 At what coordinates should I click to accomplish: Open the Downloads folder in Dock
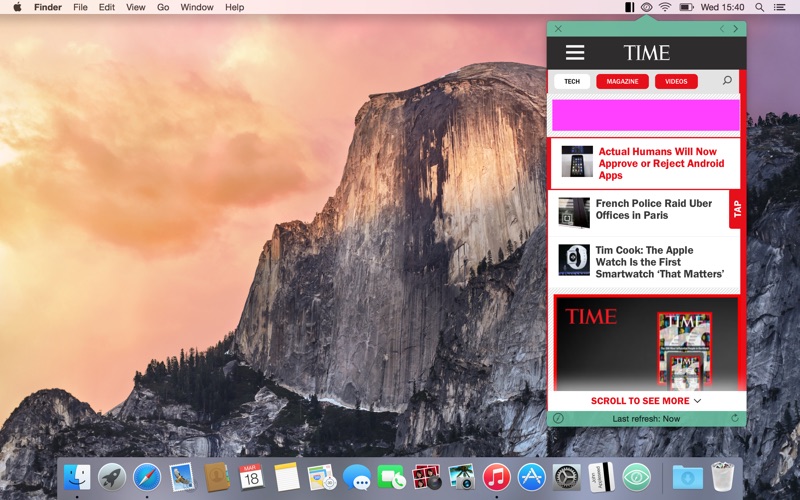(x=687, y=479)
